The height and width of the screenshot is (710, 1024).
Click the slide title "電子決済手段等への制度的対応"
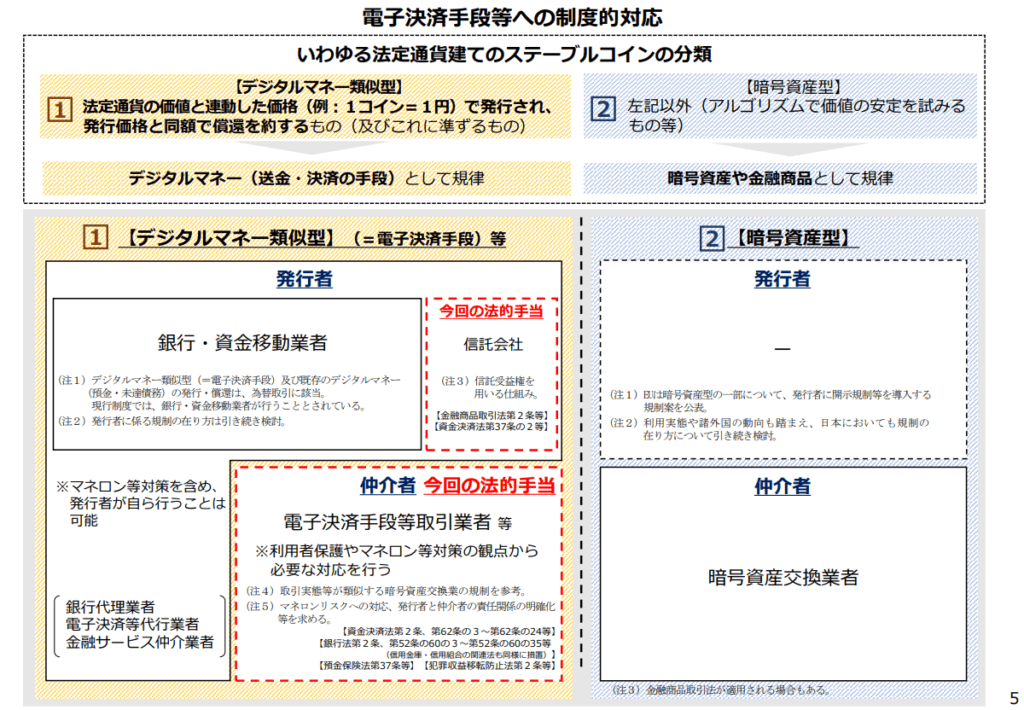click(x=512, y=16)
